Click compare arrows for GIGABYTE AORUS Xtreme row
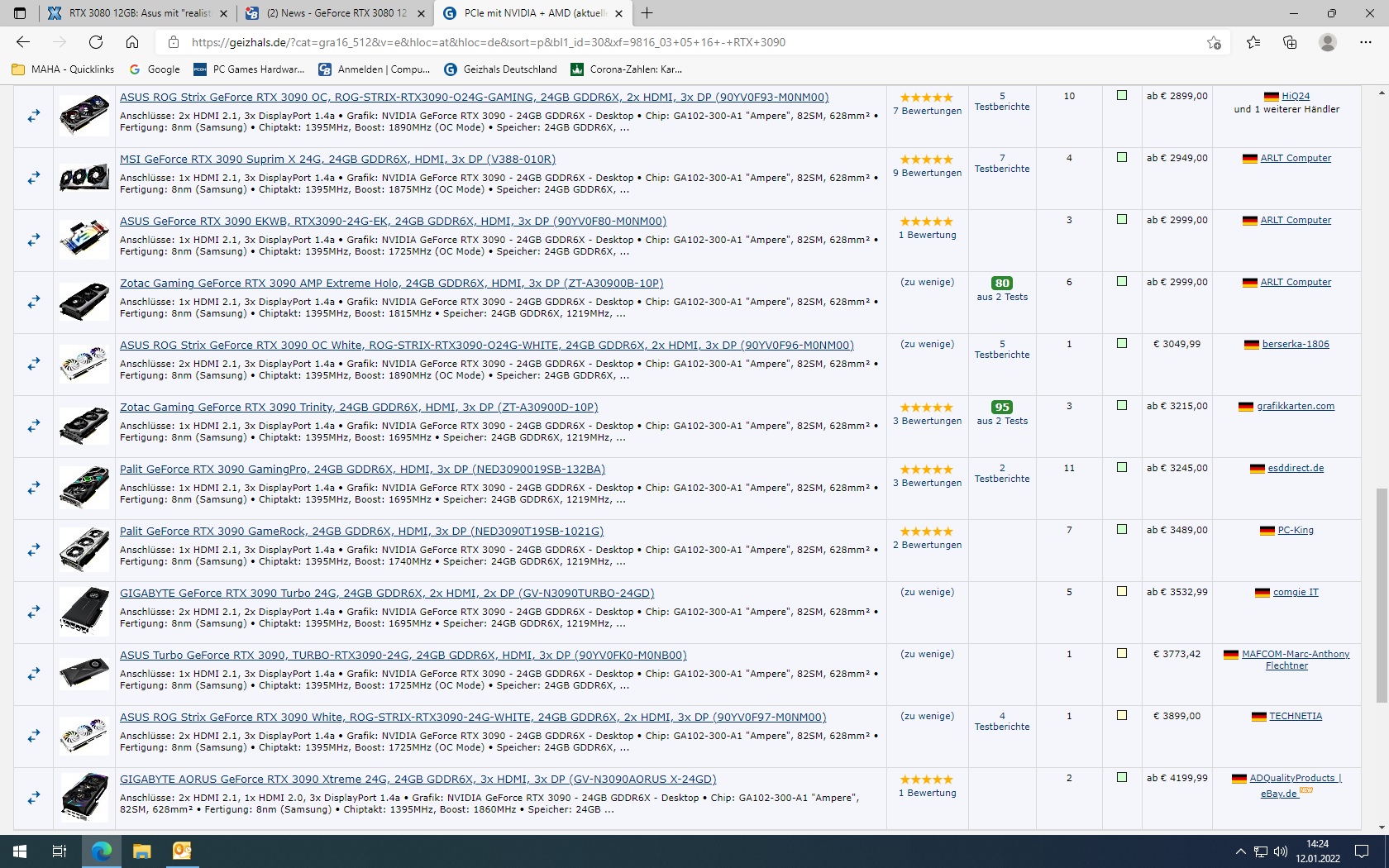Viewport: 1389px width, 868px height. [34, 798]
